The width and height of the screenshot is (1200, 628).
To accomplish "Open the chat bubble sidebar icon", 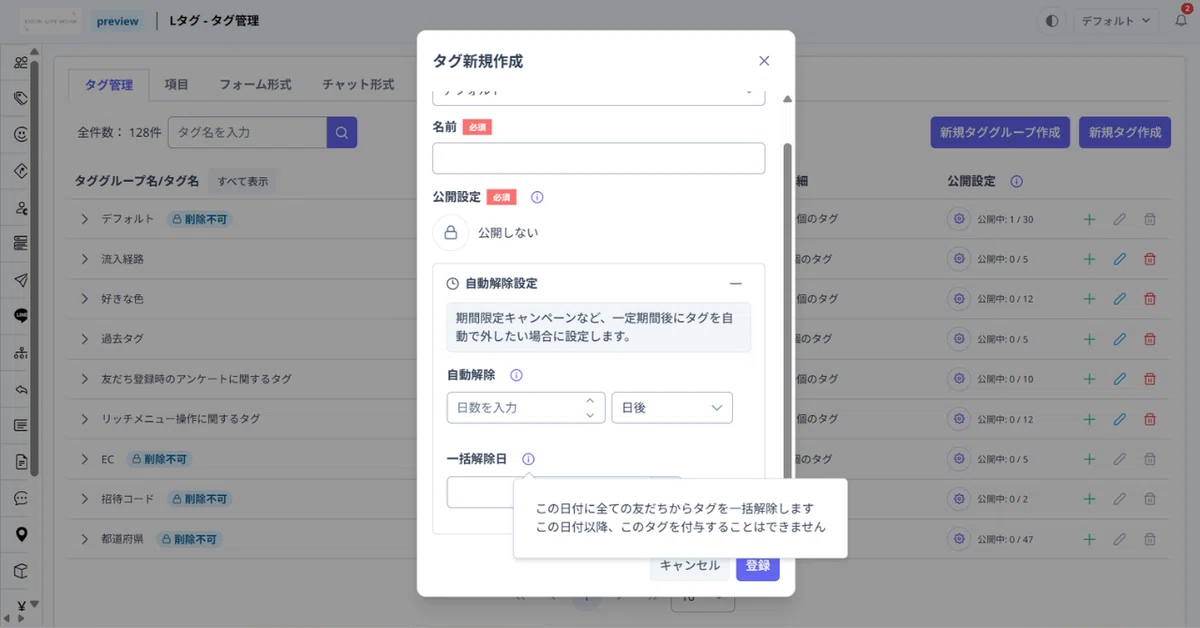I will pos(21,498).
